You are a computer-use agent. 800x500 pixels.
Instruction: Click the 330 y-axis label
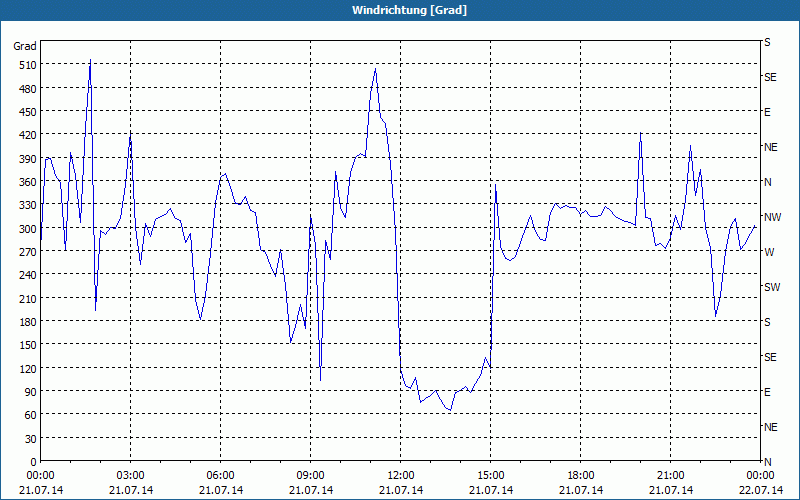(28, 205)
